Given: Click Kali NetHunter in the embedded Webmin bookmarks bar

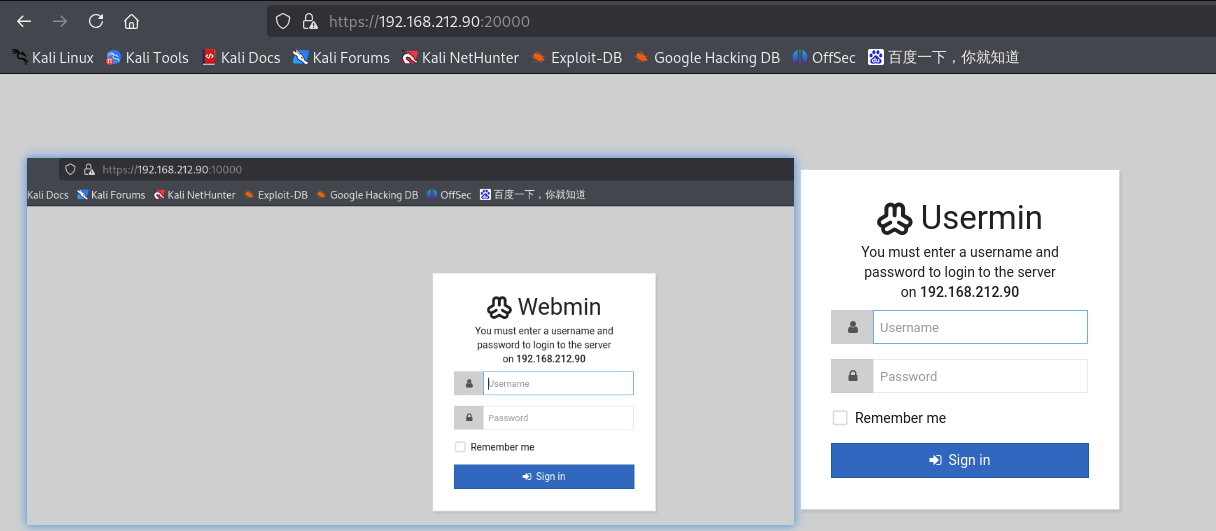Looking at the screenshot, I should pos(194,195).
